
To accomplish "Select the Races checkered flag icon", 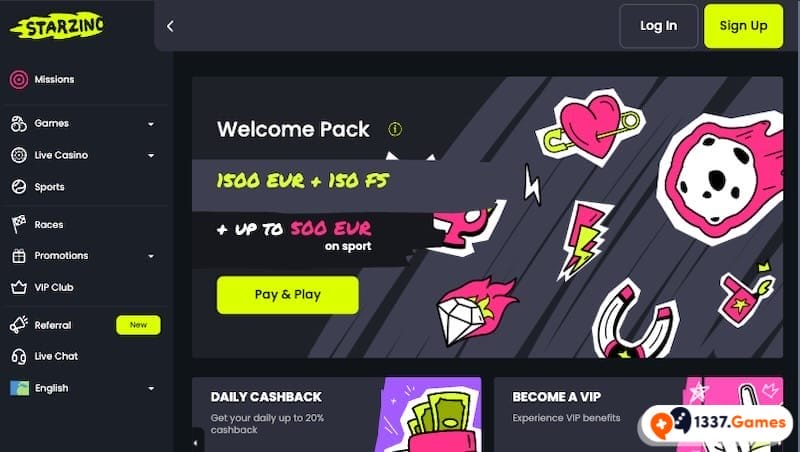I will tap(19, 224).
